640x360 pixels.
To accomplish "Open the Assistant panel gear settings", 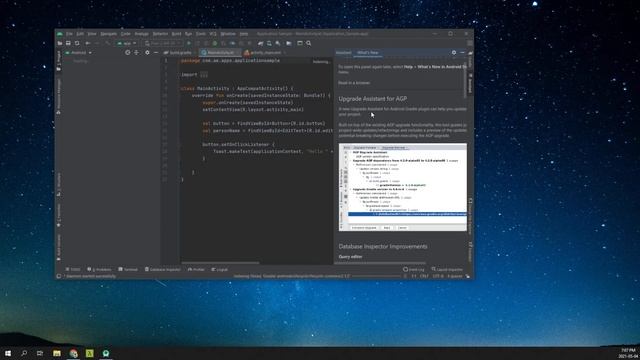I will tap(454, 53).
